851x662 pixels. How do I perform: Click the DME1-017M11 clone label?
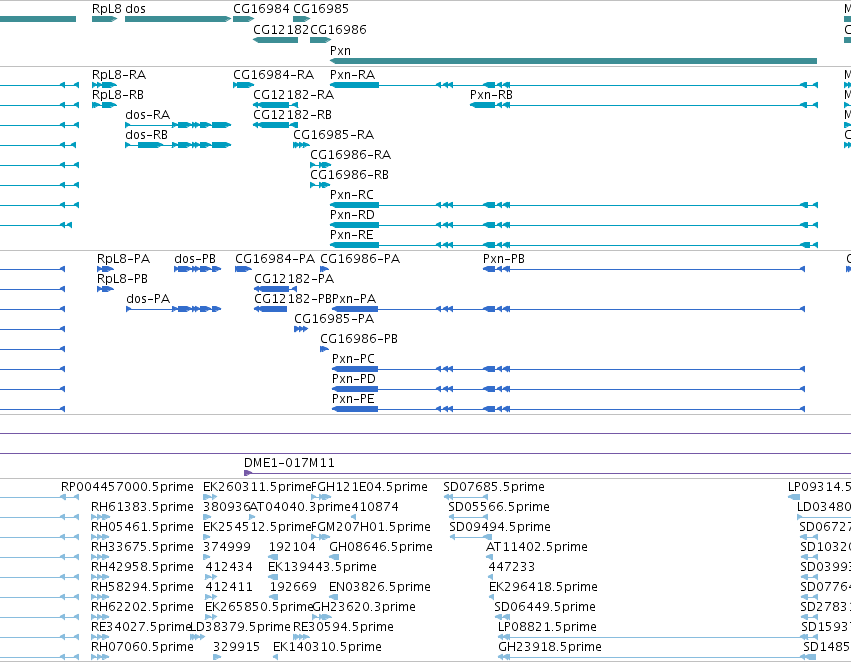click(289, 463)
